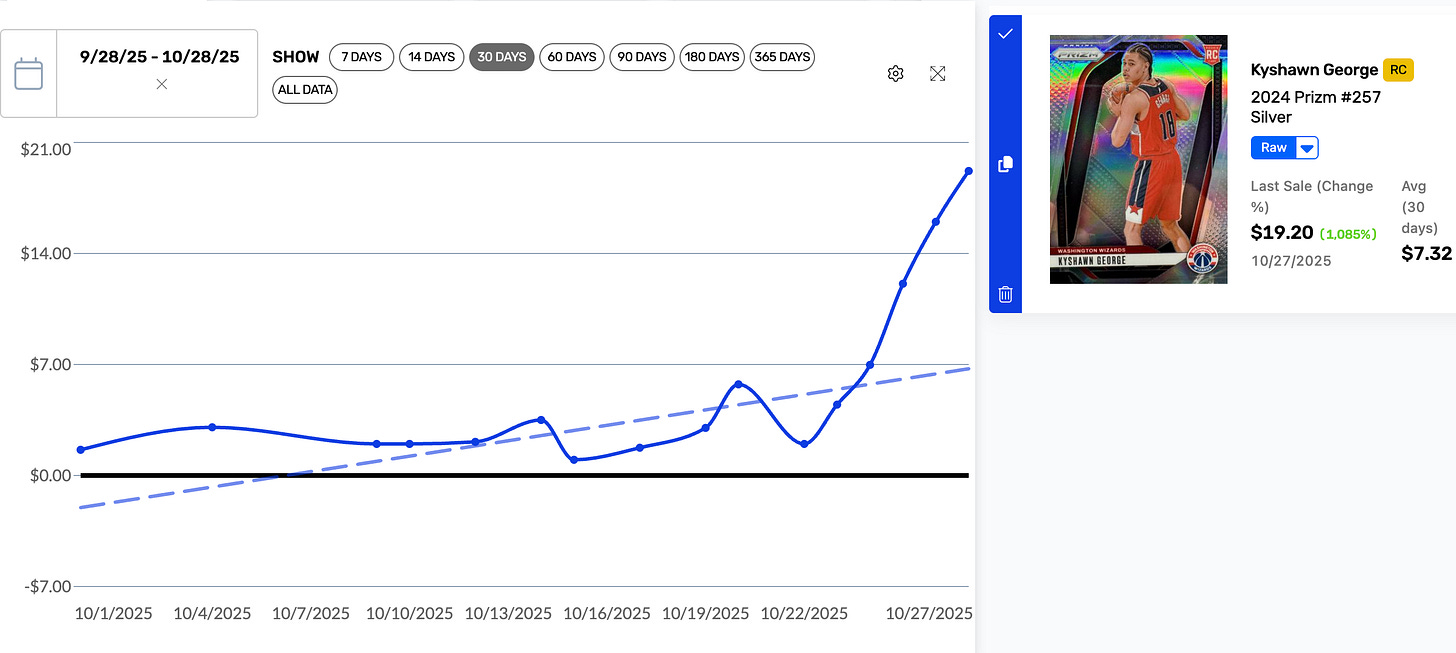Select the last data point on chart
This screenshot has height=653, width=1456.
[969, 171]
